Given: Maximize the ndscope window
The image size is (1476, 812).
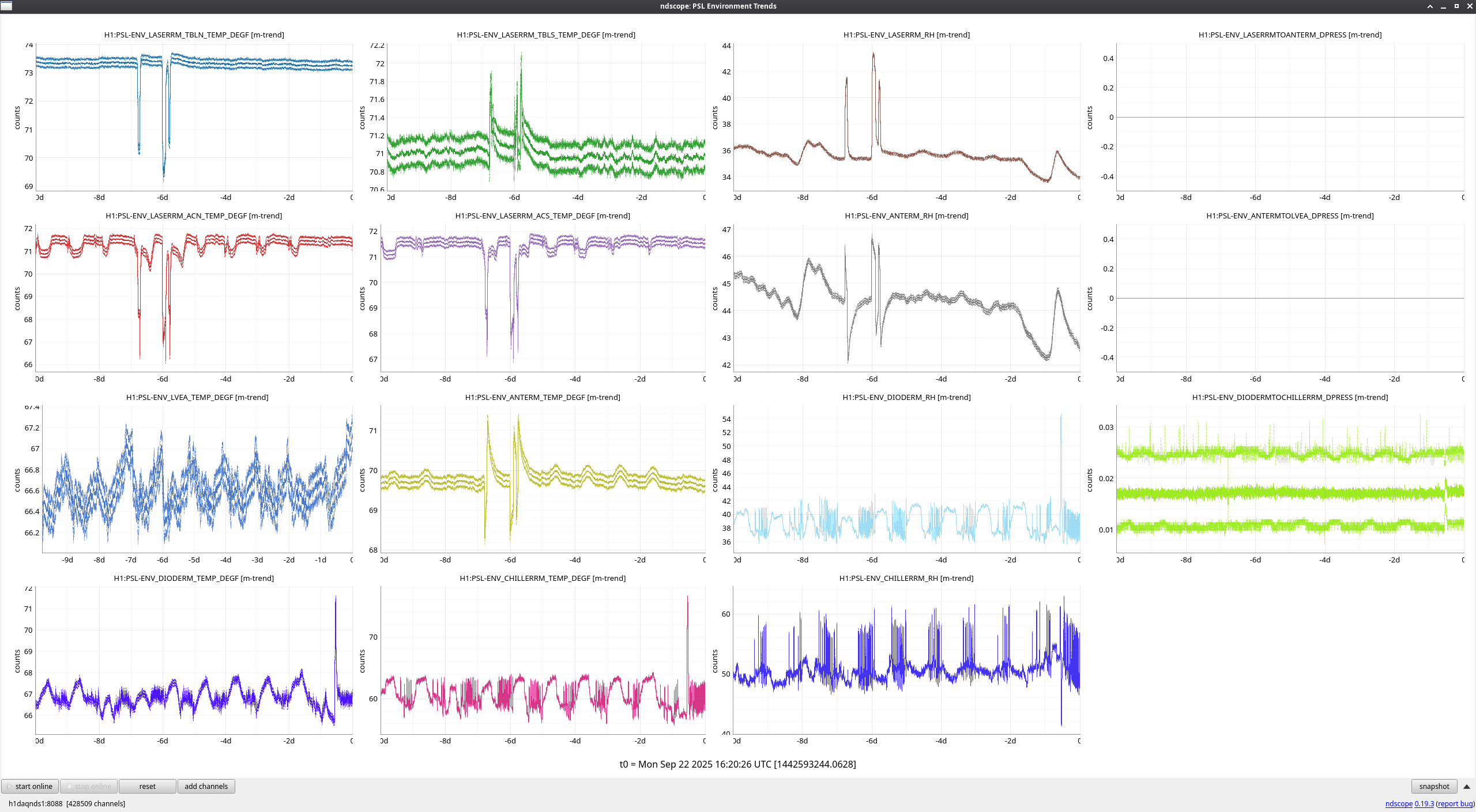Looking at the screenshot, I should (1456, 6).
